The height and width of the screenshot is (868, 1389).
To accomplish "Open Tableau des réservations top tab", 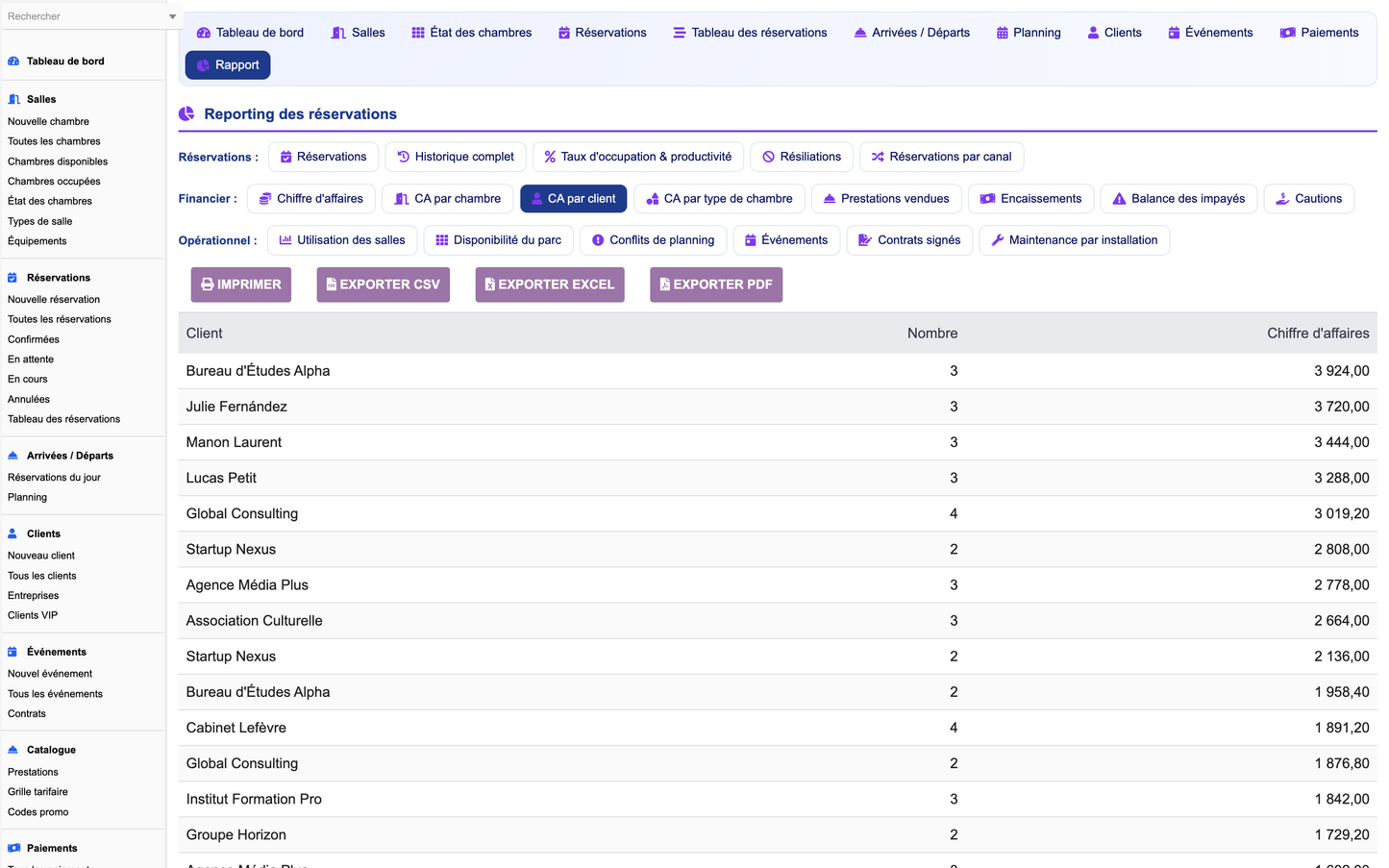I will point(750,33).
